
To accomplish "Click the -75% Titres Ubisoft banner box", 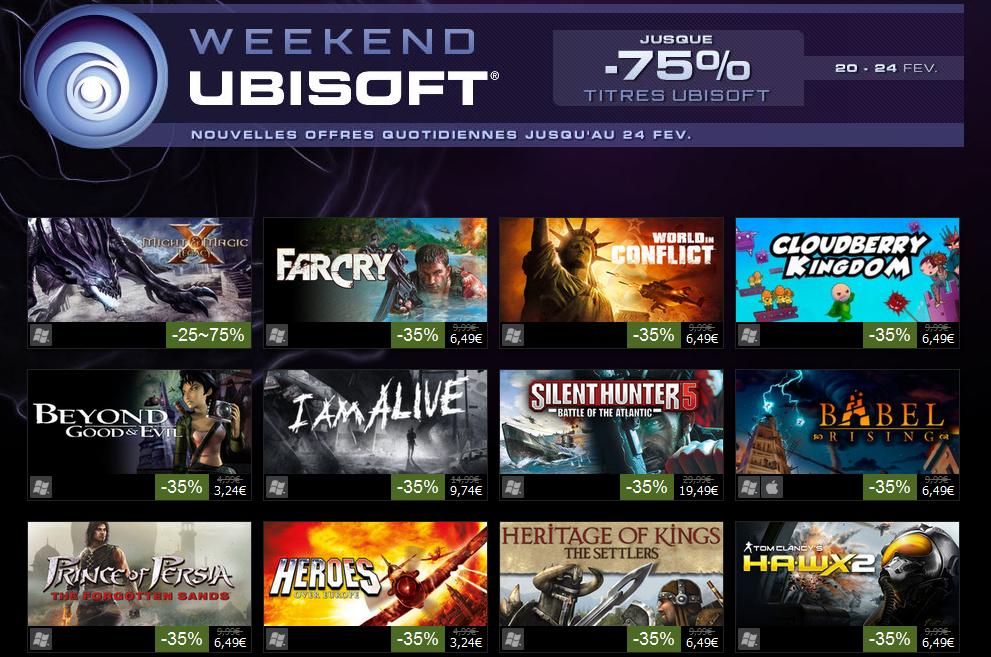I will coord(678,68).
